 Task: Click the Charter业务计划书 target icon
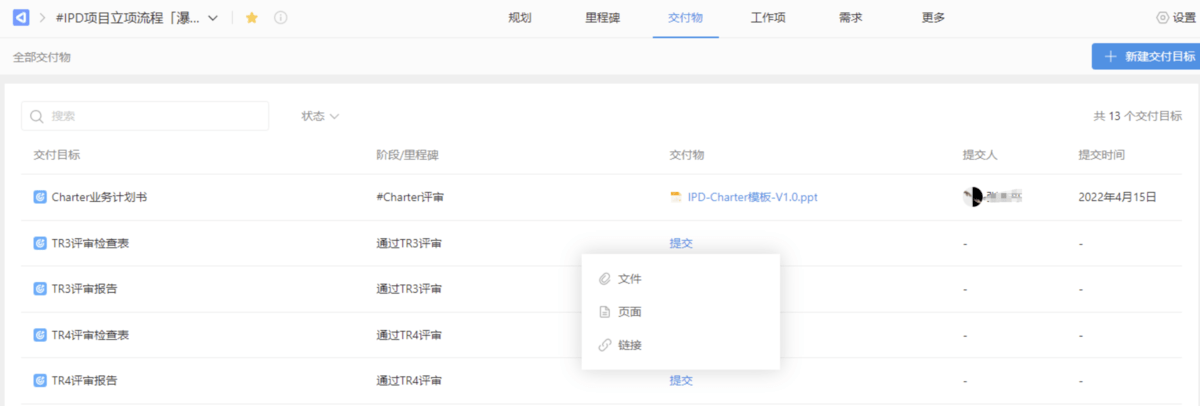click(40, 198)
